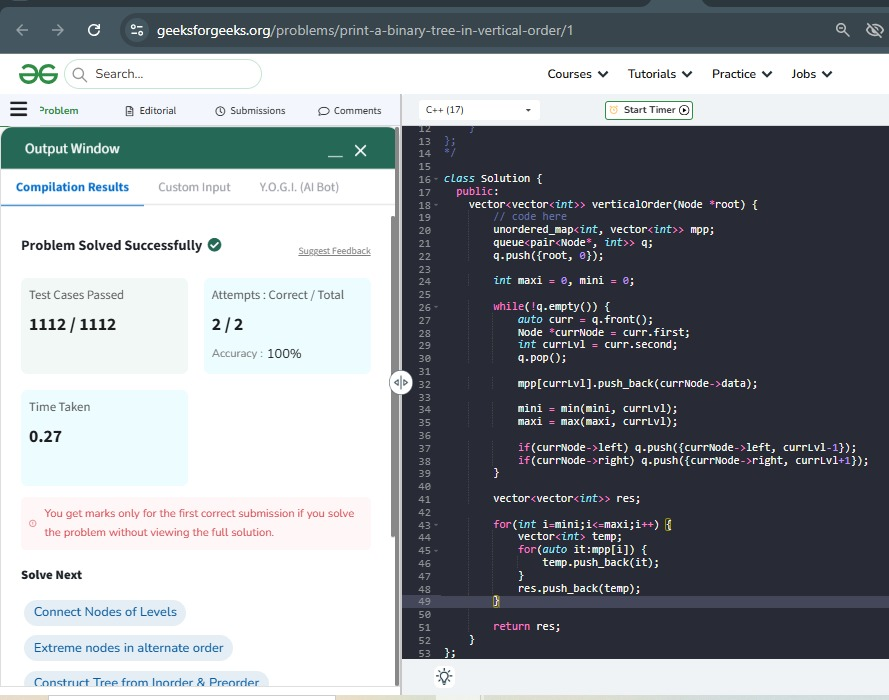
Task: Click the search magnifier icon
Action: 80,74
